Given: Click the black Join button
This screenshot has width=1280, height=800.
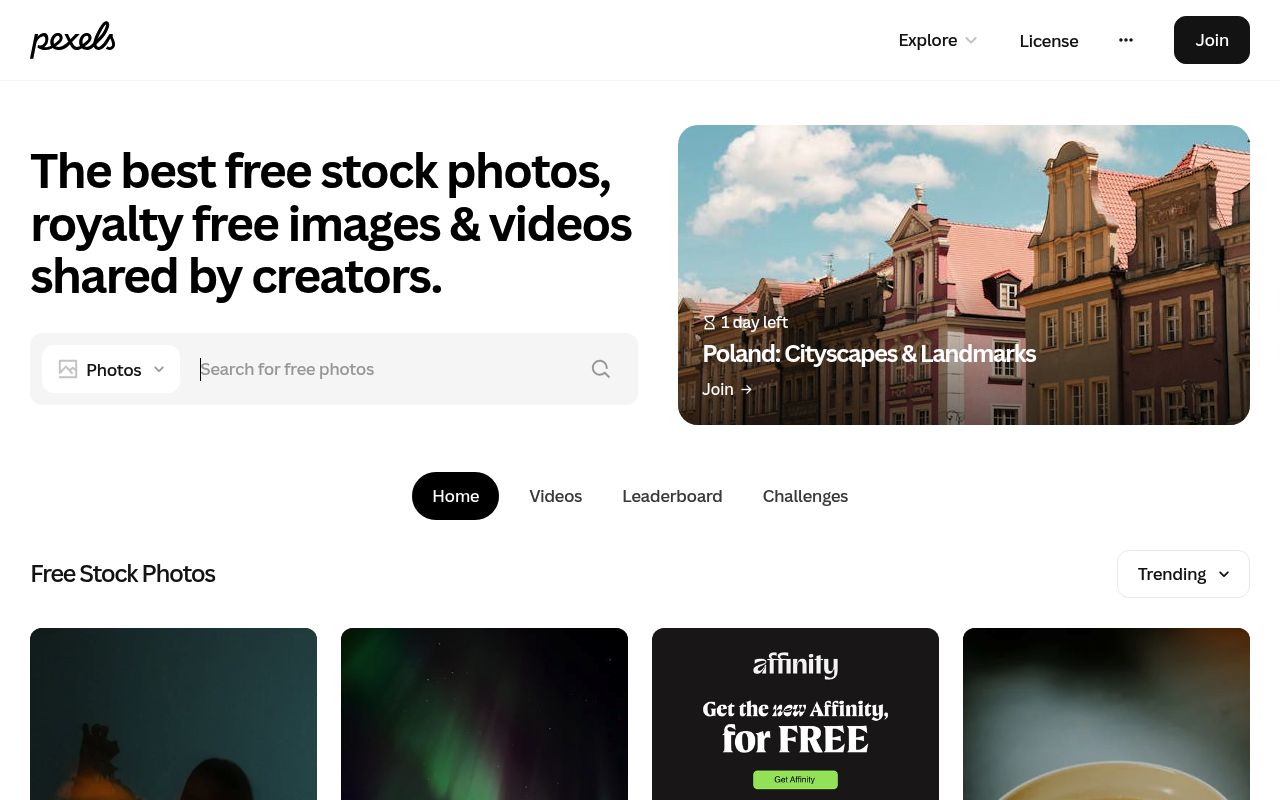Looking at the screenshot, I should click(x=1212, y=40).
